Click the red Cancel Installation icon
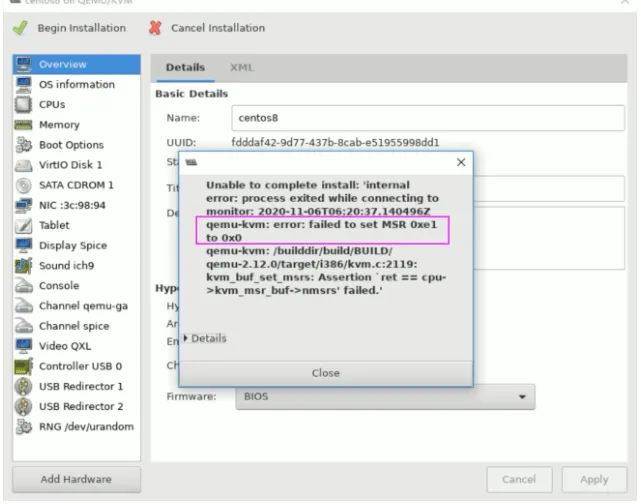Image resolution: width=641 pixels, height=504 pixels. [x=155, y=28]
